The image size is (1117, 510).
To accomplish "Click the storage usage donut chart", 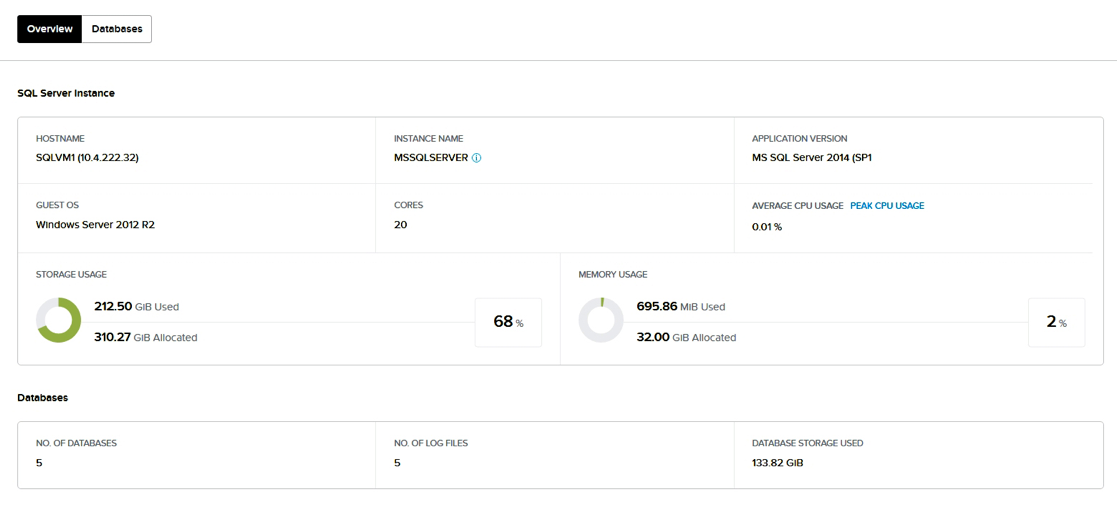I will click(x=58, y=320).
